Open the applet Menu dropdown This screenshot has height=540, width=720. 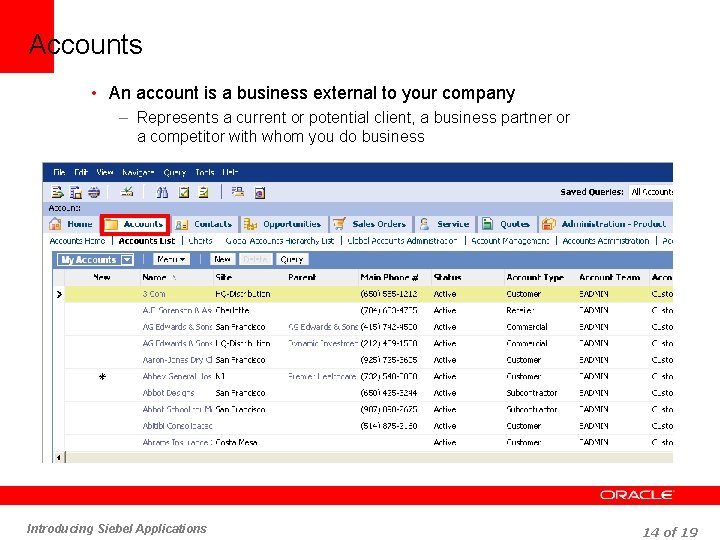click(x=171, y=259)
